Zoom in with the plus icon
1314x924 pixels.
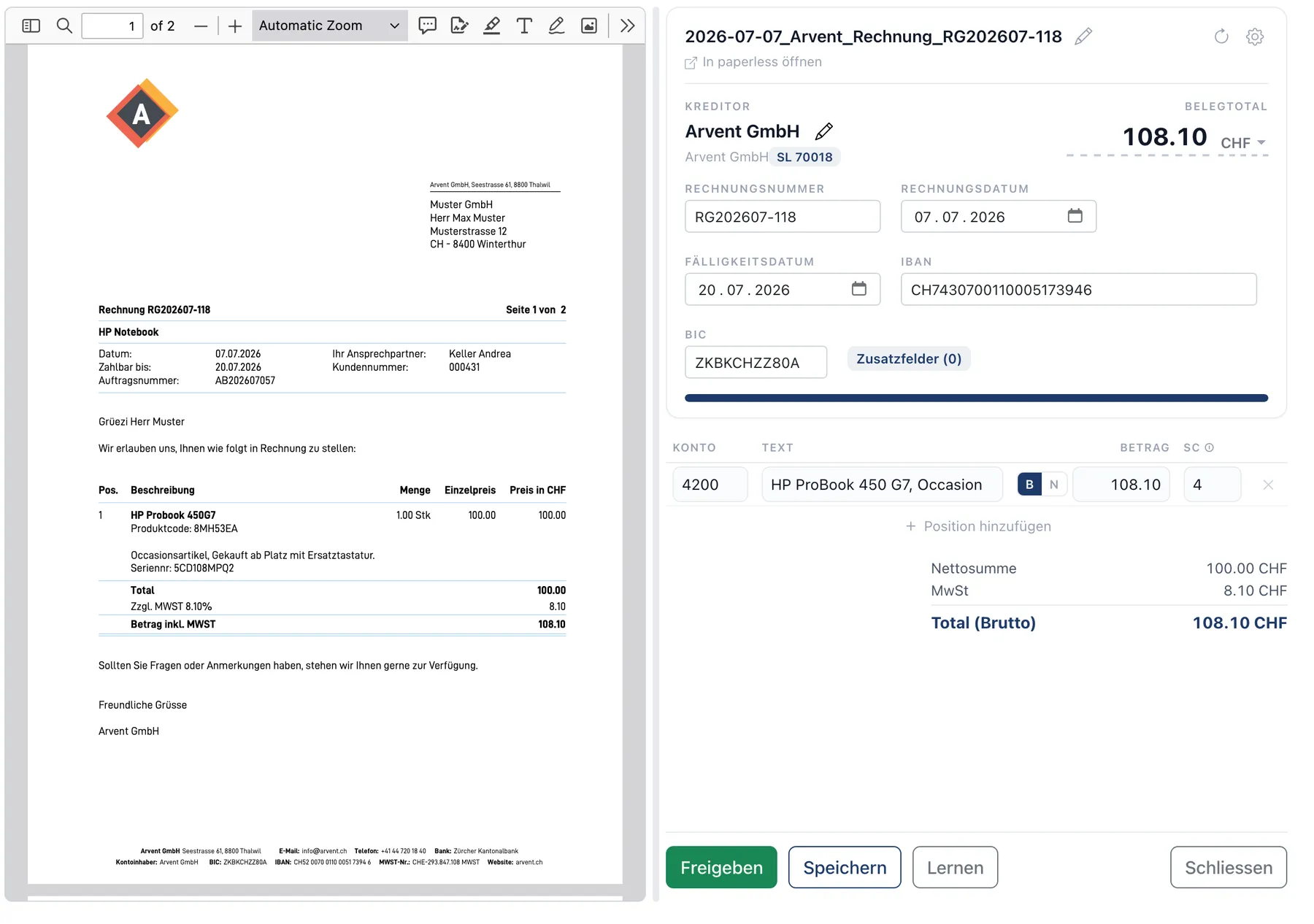(x=235, y=26)
